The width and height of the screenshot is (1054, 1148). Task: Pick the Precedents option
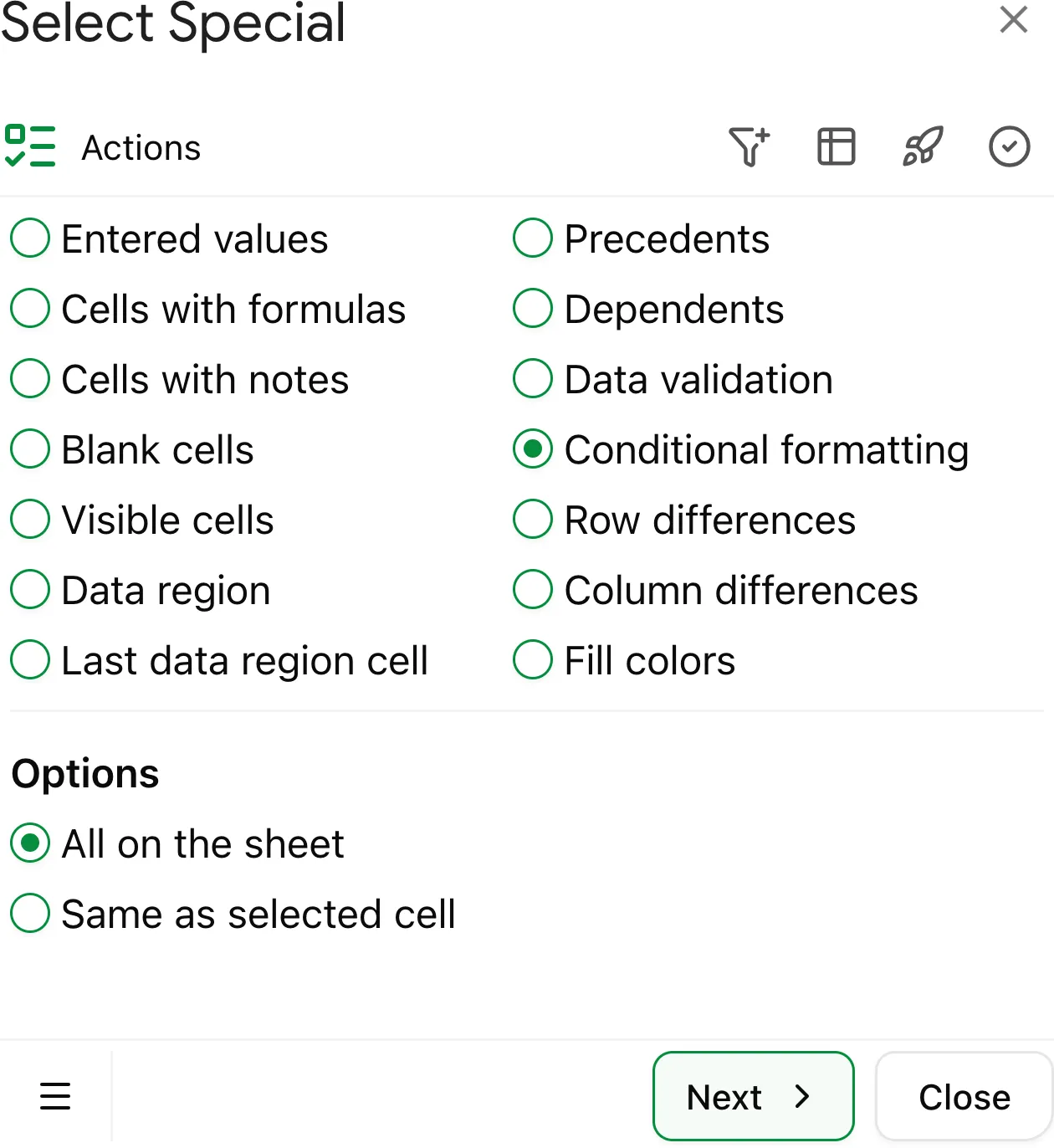point(532,238)
